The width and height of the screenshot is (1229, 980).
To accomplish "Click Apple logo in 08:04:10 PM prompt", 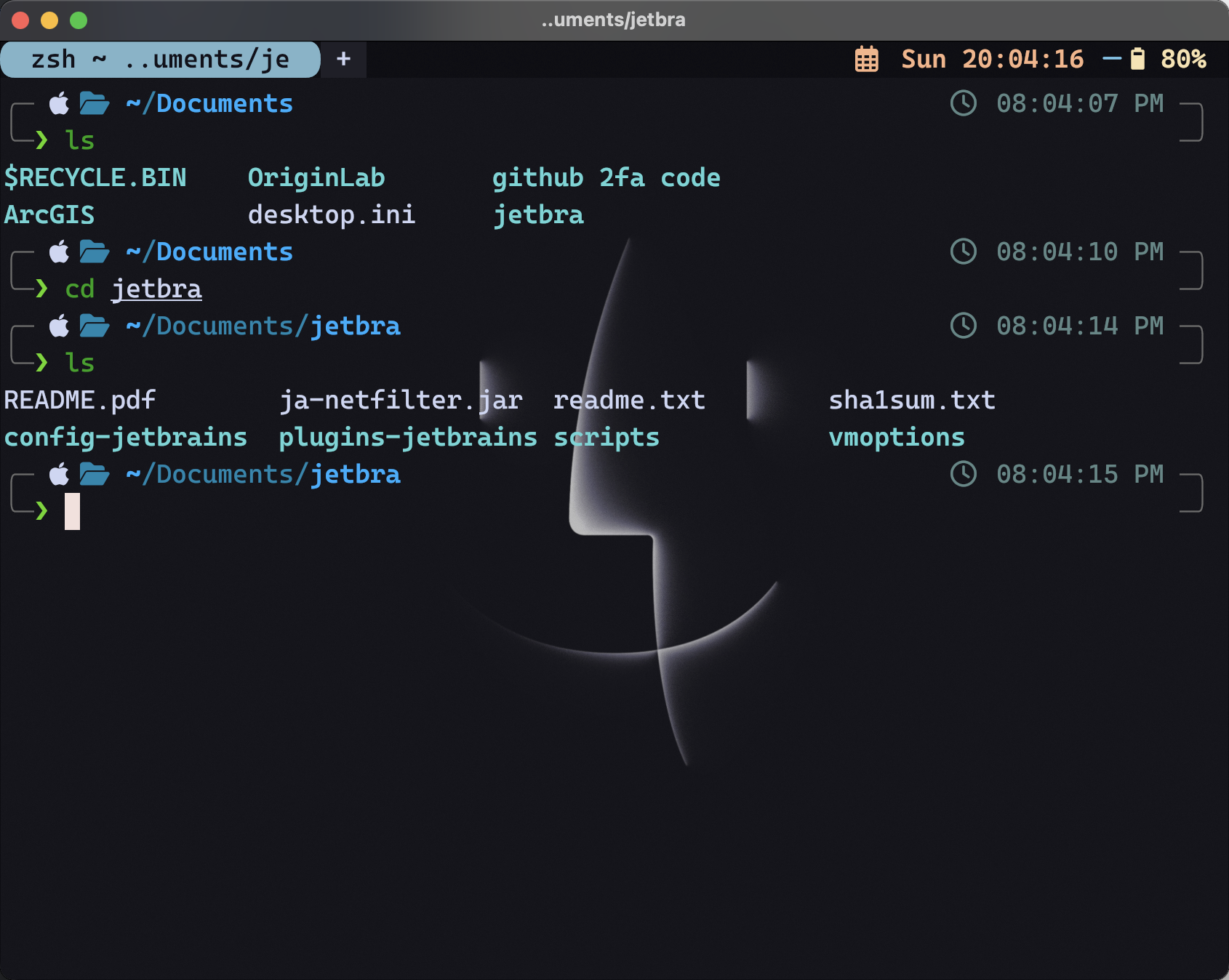I will click(59, 252).
